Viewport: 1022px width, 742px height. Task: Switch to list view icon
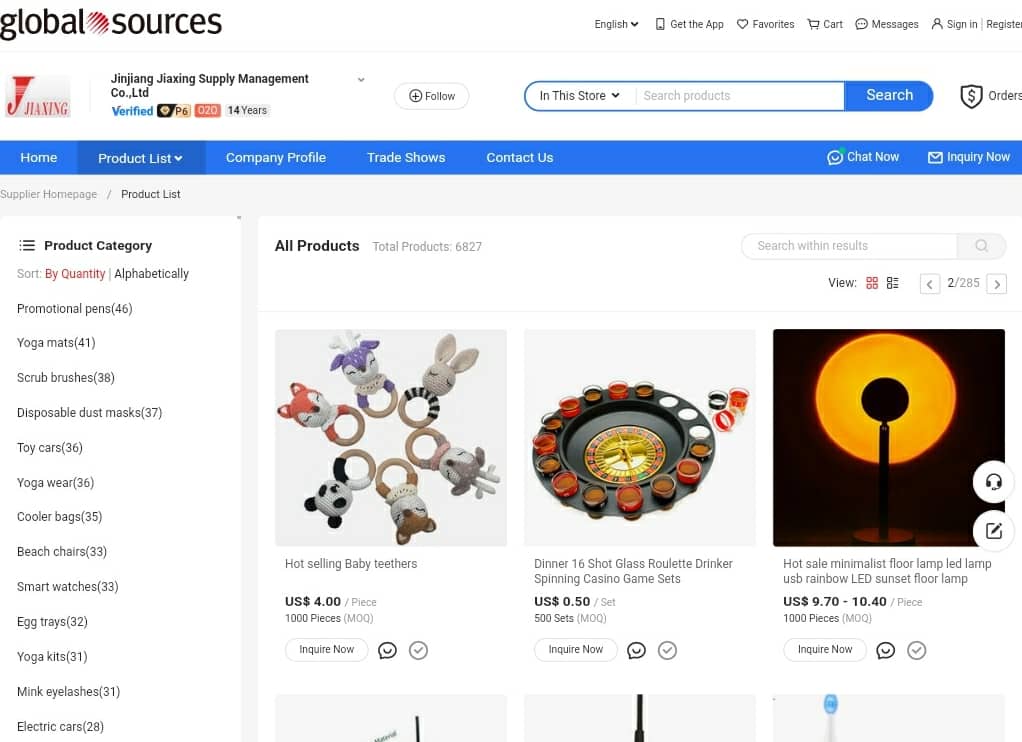click(x=892, y=283)
